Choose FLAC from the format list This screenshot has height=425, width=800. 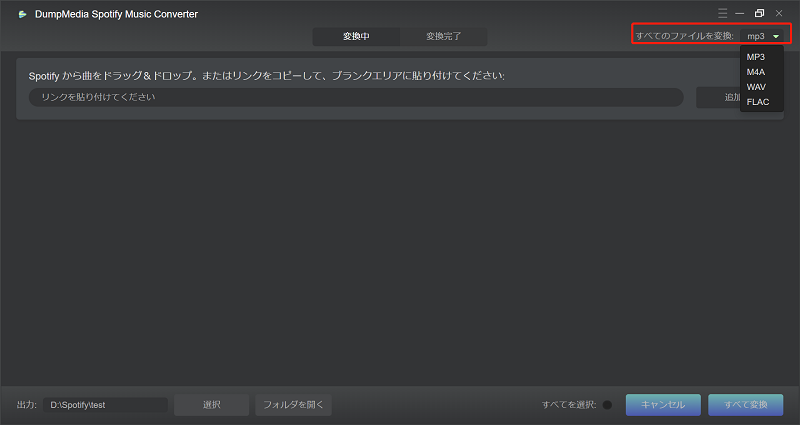click(758, 102)
